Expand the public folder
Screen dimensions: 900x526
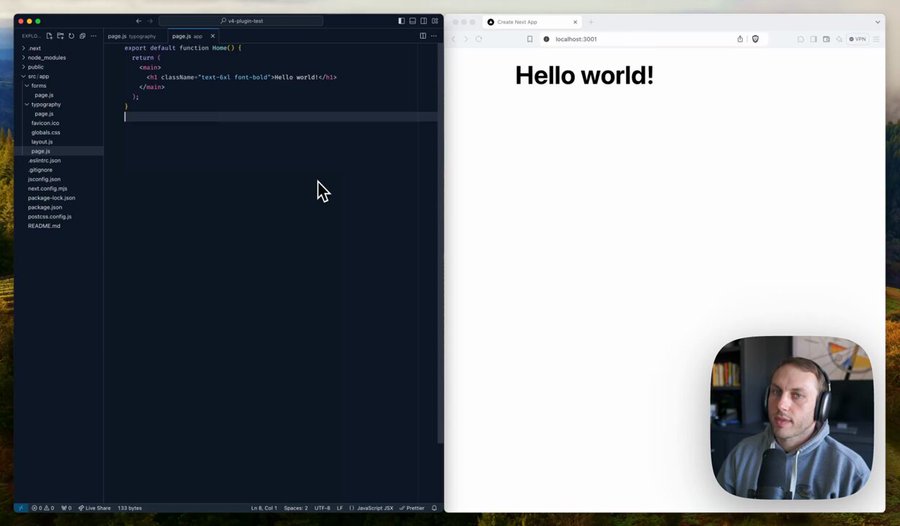36,67
